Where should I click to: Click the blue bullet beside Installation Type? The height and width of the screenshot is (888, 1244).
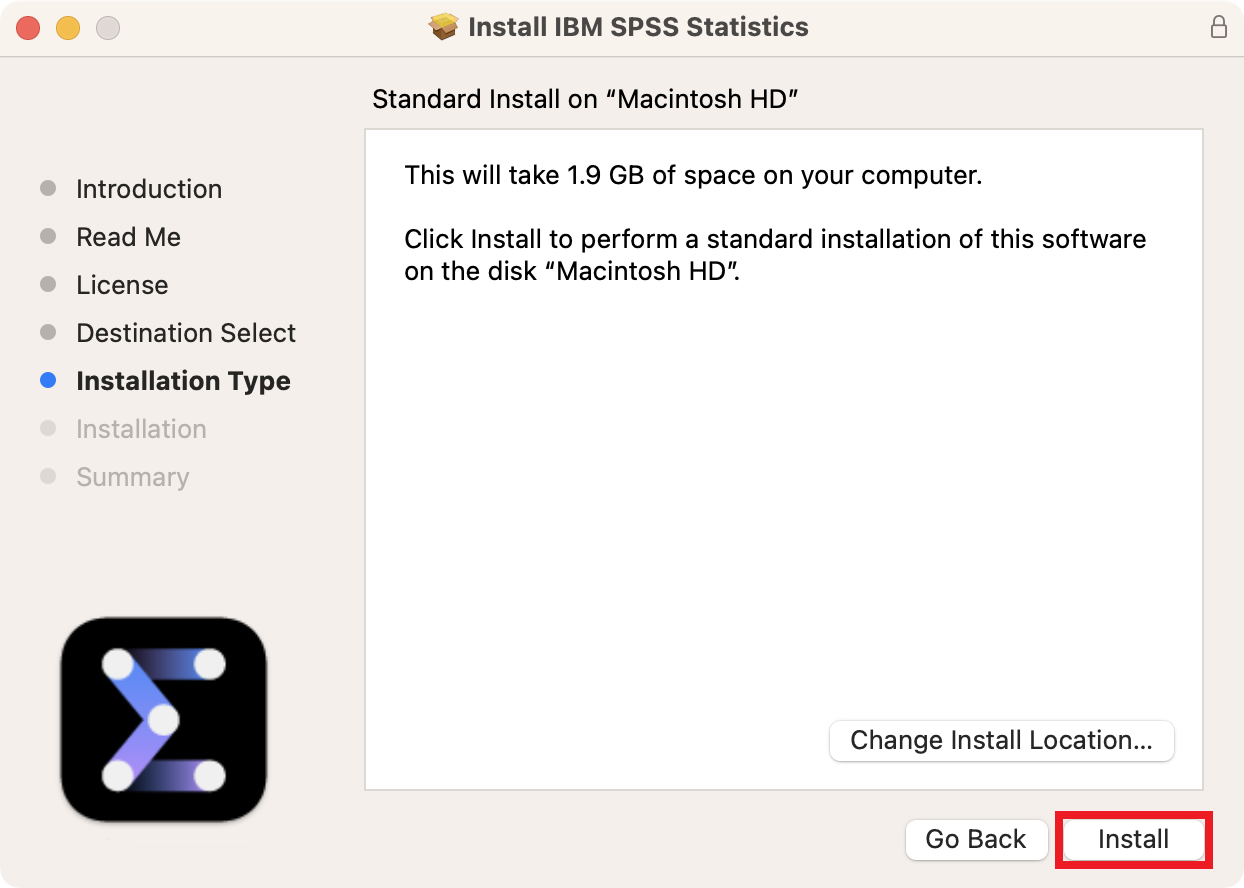pyautogui.click(x=48, y=381)
